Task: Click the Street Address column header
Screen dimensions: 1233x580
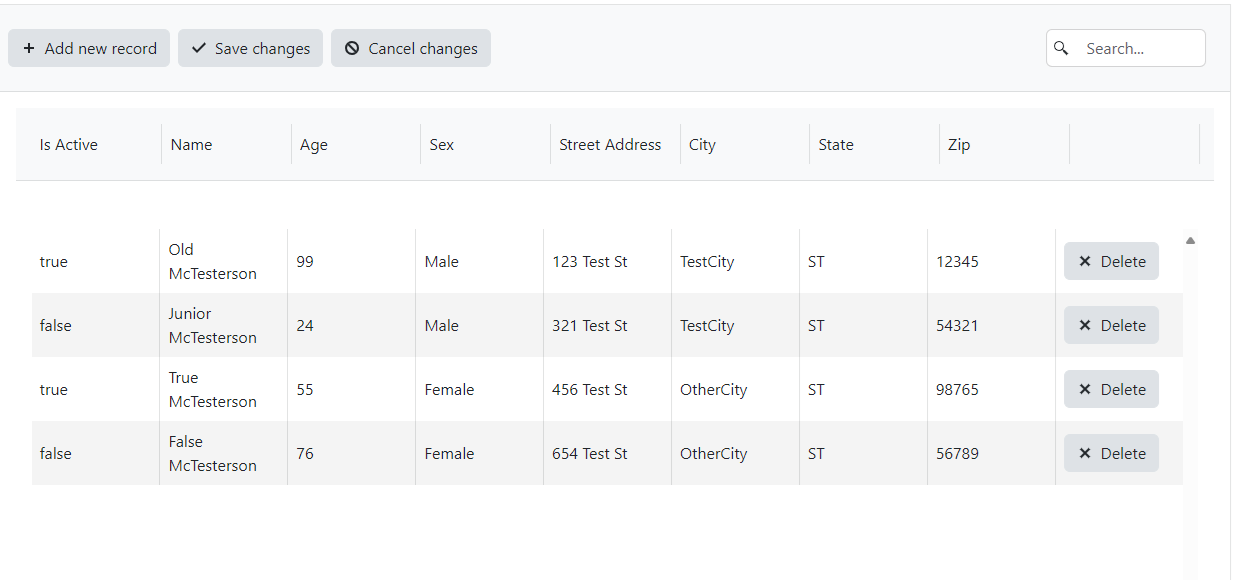Action: pyautogui.click(x=610, y=144)
